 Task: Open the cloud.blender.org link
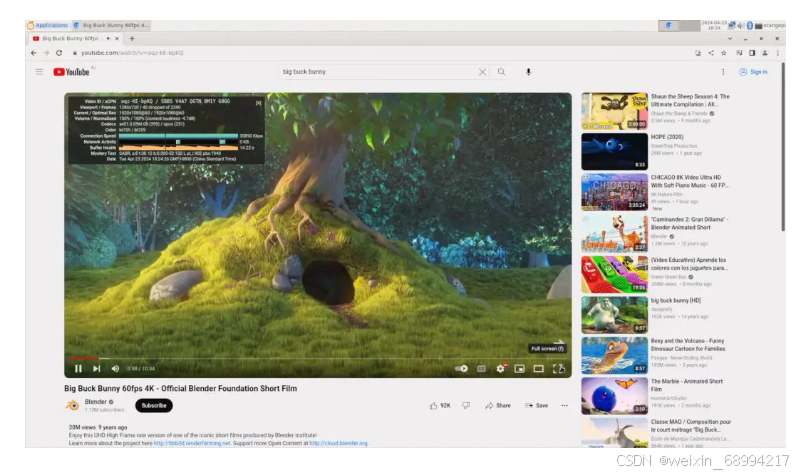pos(339,443)
